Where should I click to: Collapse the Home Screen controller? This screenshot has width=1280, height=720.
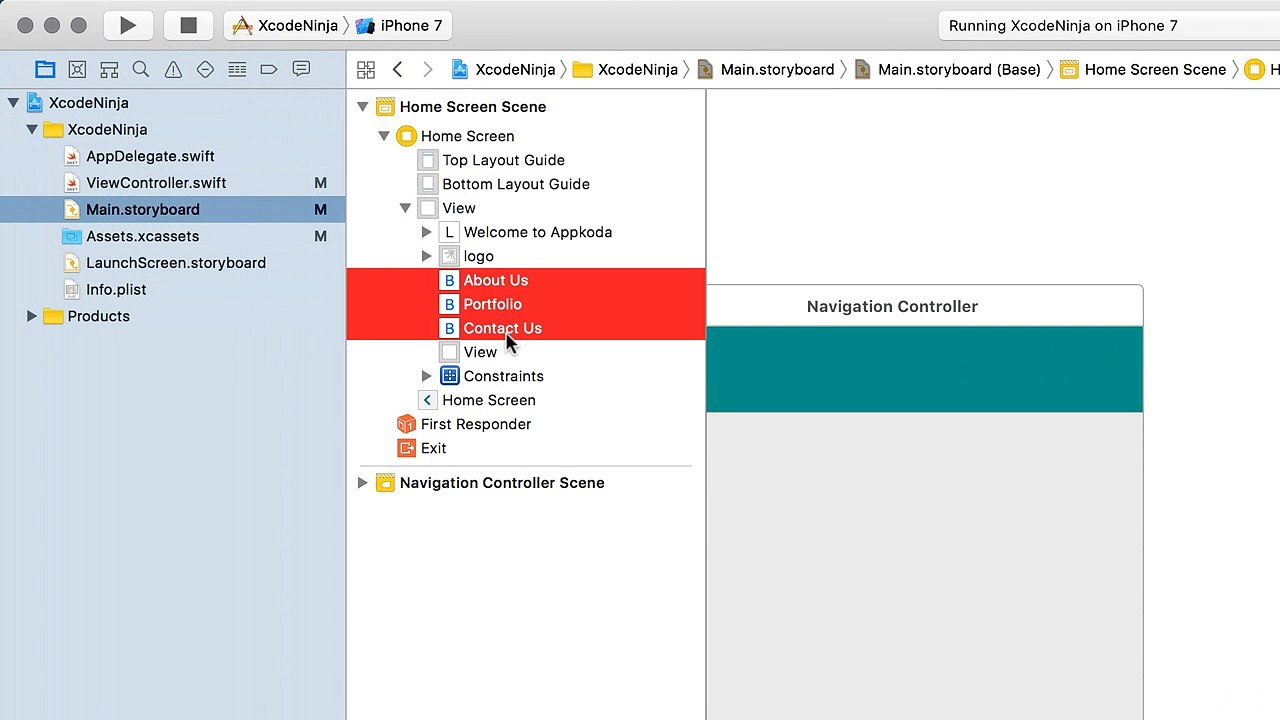click(384, 136)
